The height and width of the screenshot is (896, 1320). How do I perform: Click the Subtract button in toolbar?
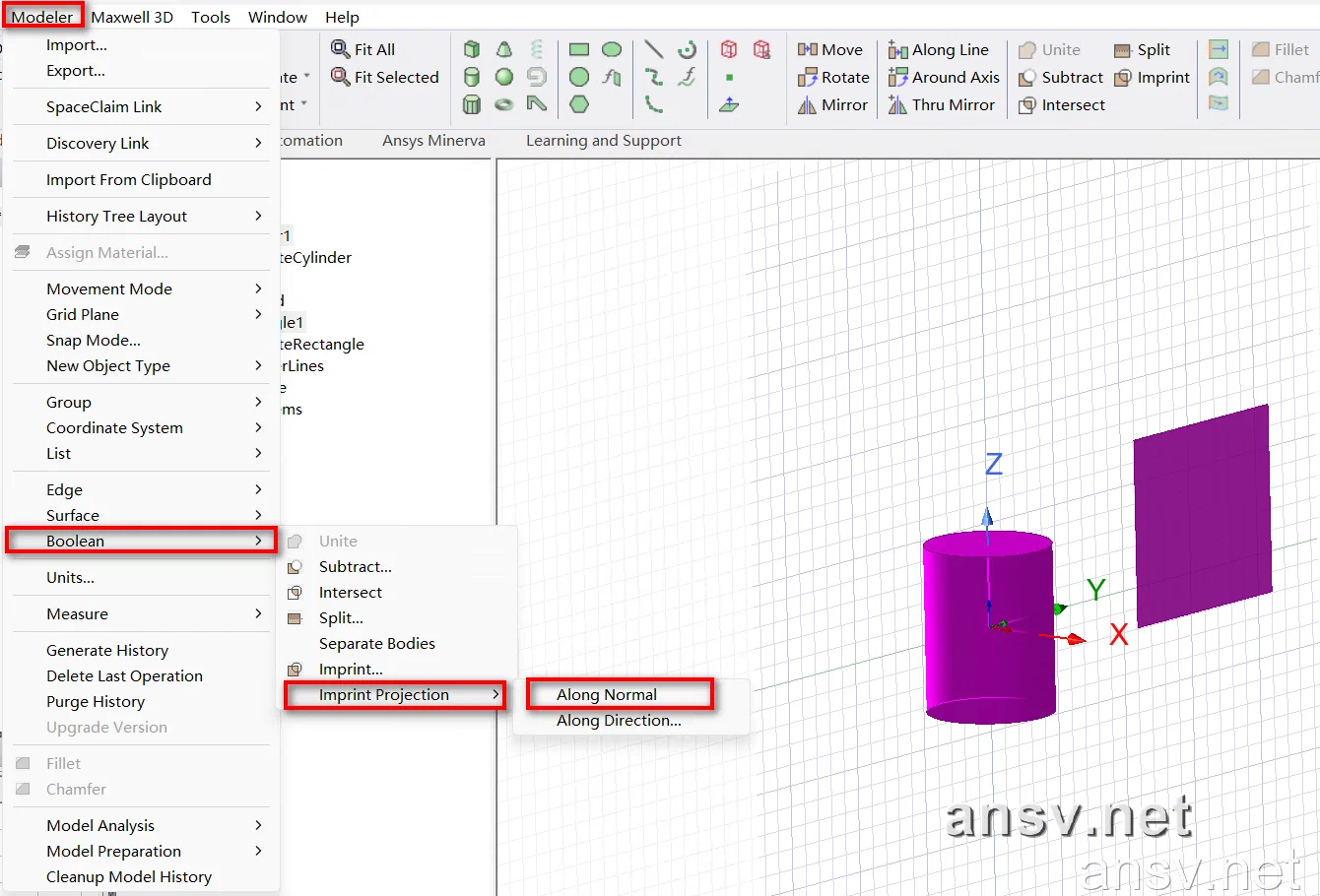point(1061,77)
